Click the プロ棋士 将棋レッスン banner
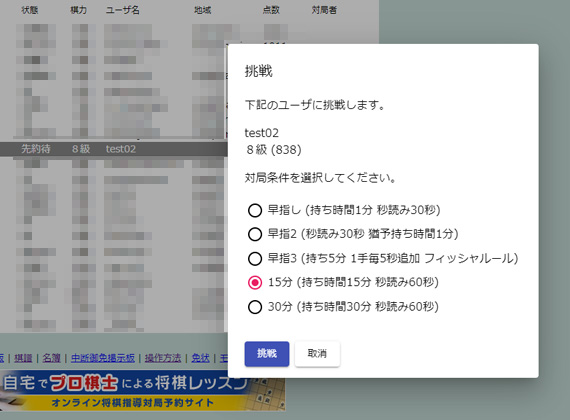The height and width of the screenshot is (420, 570). [x=142, y=391]
